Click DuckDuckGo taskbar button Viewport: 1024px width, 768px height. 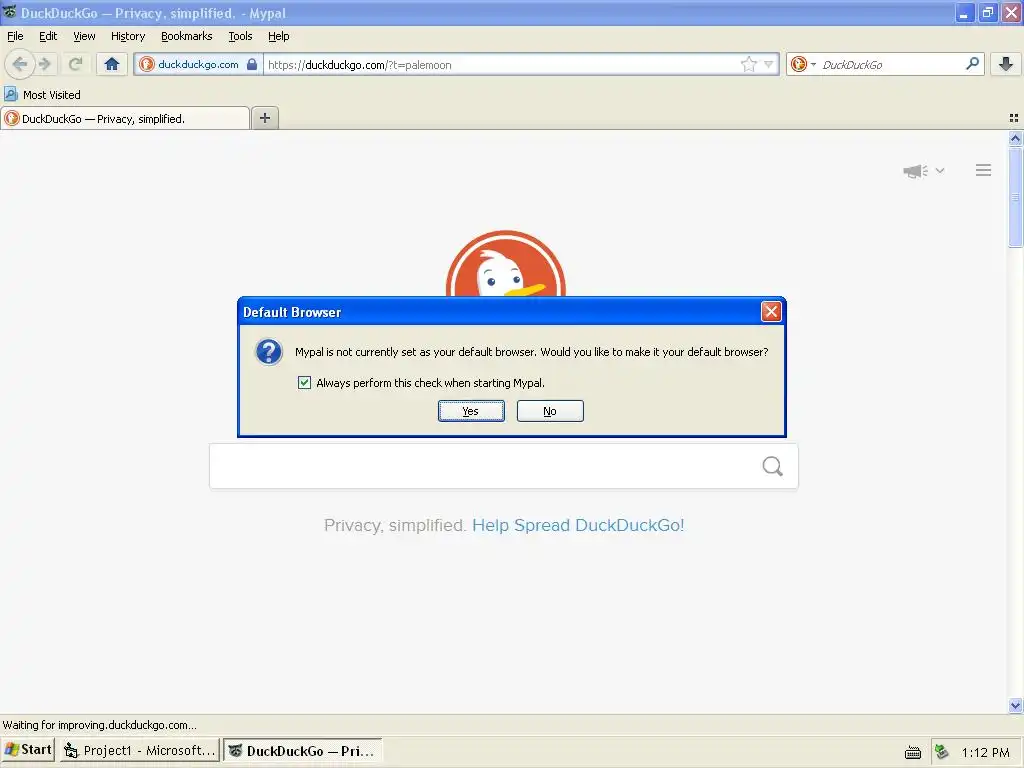tap(302, 750)
